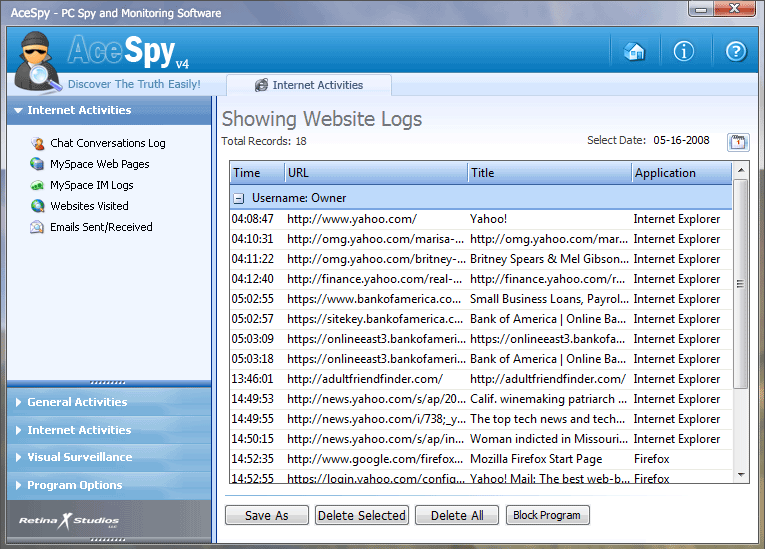765x550 pixels.
Task: Sort by the URL column header
Action: tap(376, 173)
